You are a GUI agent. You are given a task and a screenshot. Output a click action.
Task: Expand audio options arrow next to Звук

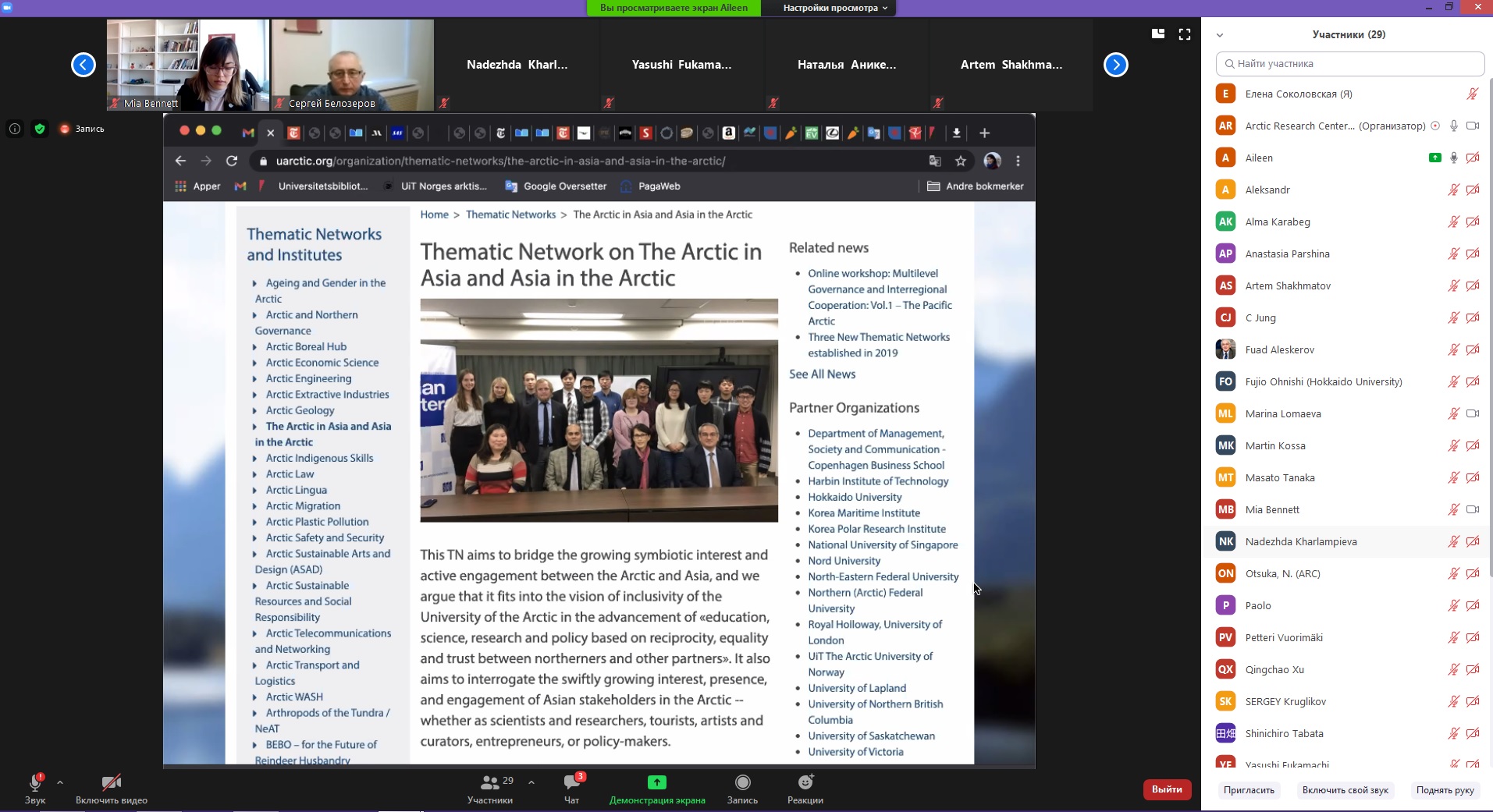click(60, 782)
